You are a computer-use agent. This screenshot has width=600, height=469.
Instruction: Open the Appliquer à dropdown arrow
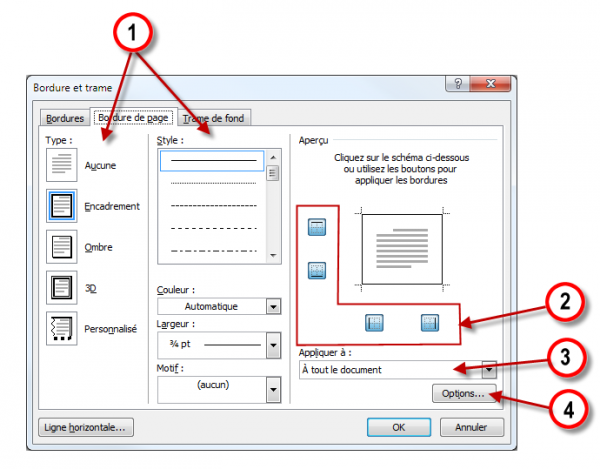pos(489,370)
